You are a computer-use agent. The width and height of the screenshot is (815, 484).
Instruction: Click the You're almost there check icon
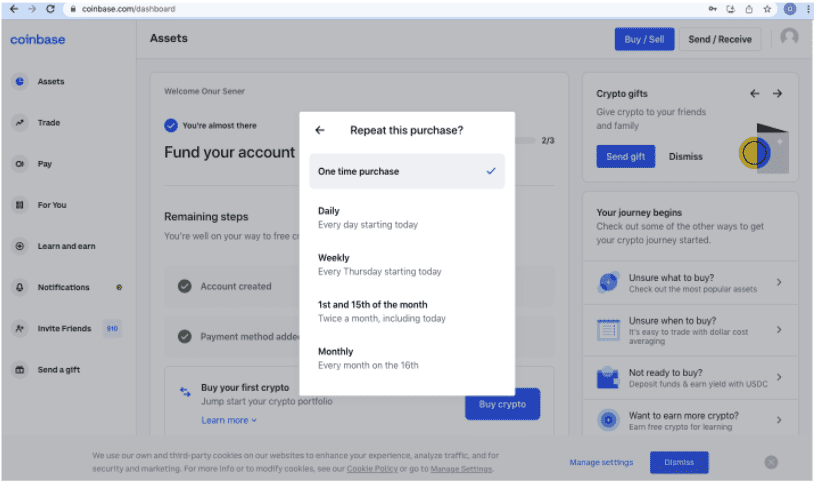pos(170,125)
